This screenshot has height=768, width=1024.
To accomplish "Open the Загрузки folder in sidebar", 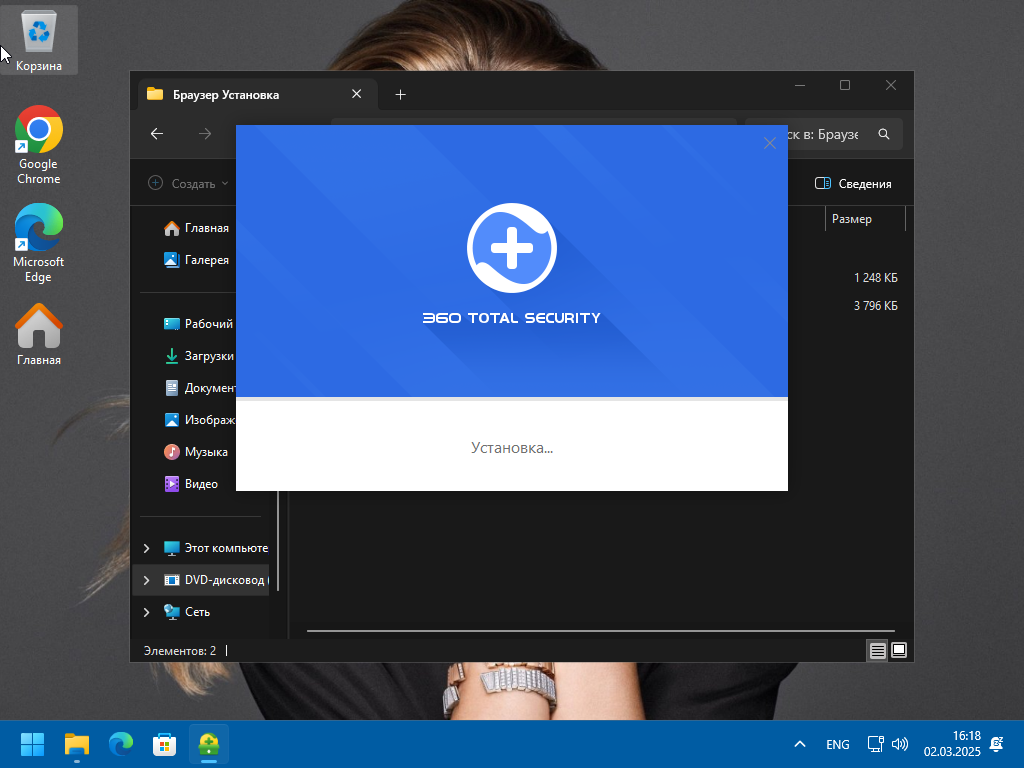I will (x=198, y=356).
